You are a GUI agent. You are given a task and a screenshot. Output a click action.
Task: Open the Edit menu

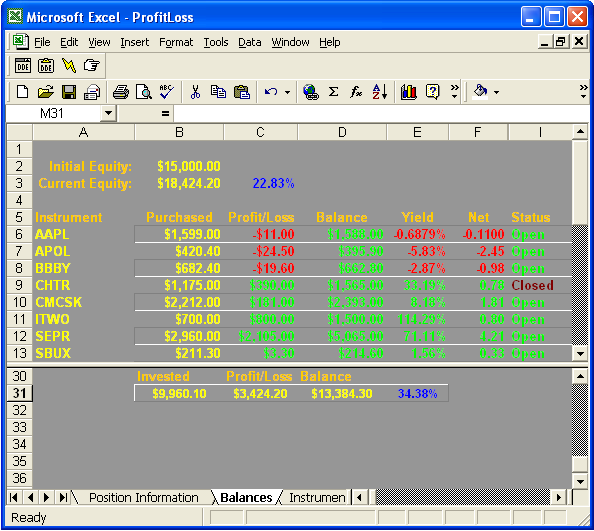pyautogui.click(x=69, y=42)
